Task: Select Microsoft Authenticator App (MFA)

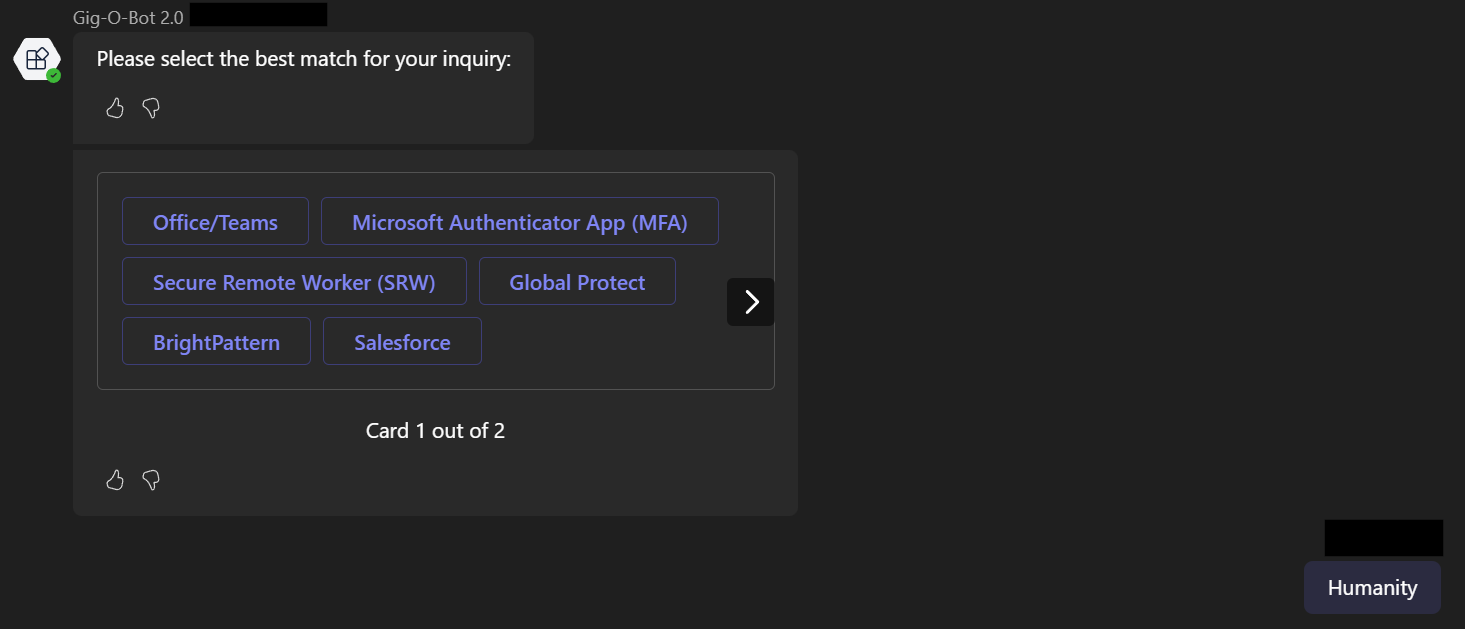Action: point(519,222)
